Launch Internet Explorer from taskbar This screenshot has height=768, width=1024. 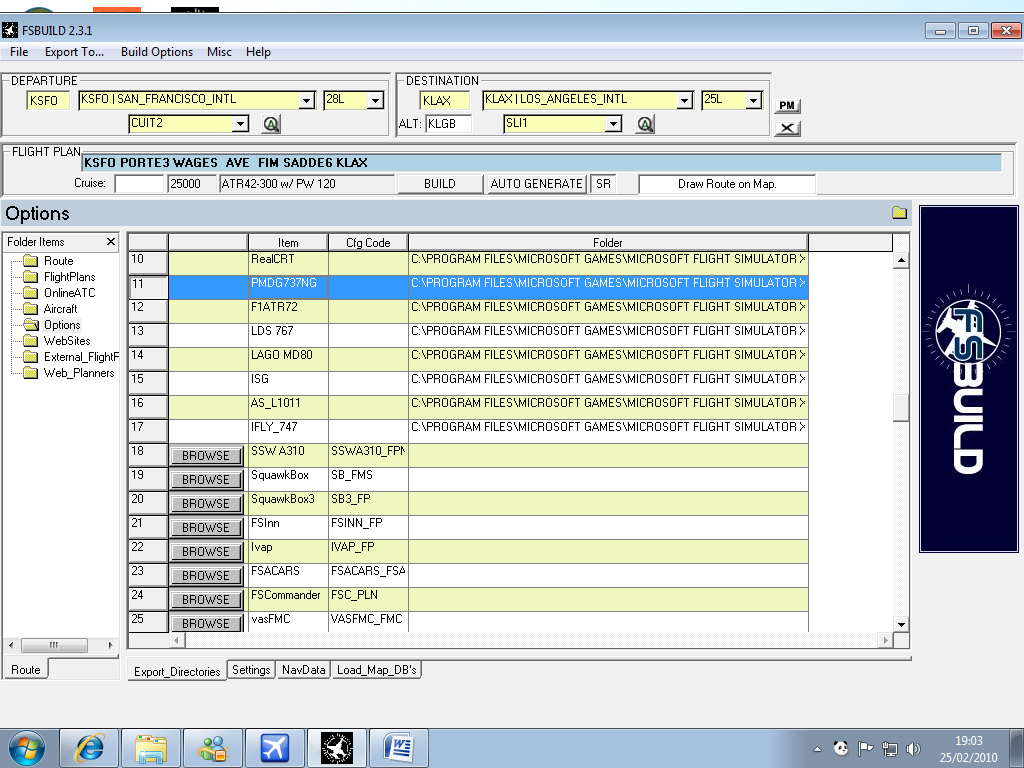(x=89, y=748)
